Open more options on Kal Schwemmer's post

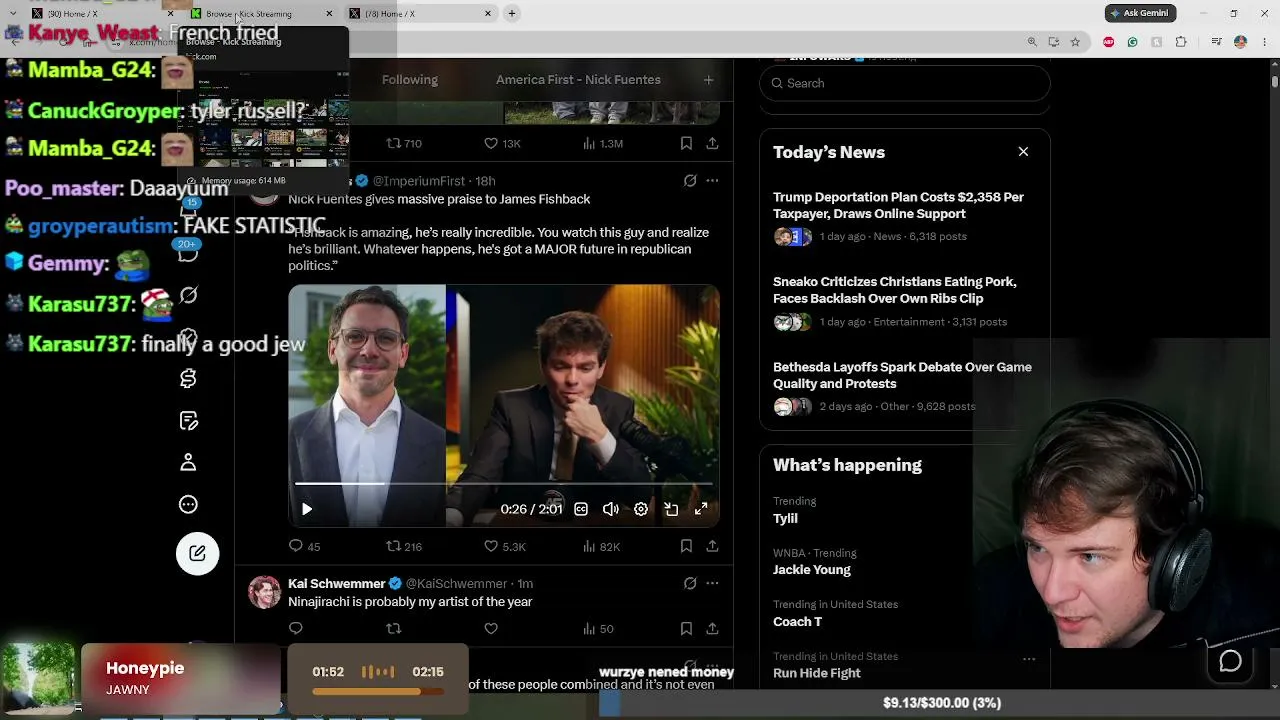712,583
